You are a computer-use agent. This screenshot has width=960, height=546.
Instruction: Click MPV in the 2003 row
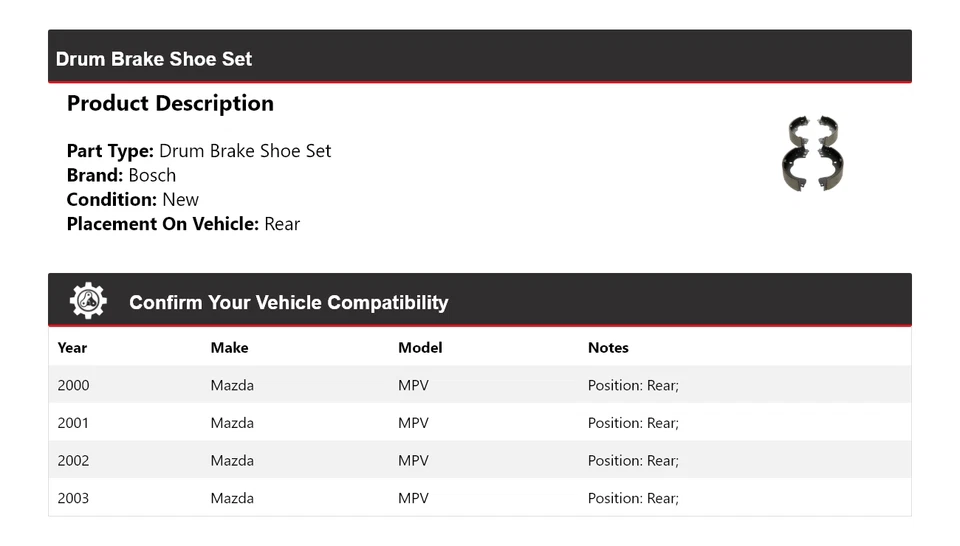click(x=413, y=498)
